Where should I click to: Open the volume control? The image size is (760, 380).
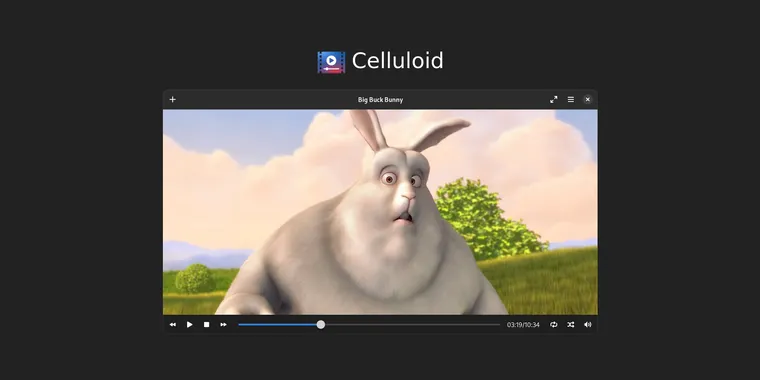(x=587, y=325)
